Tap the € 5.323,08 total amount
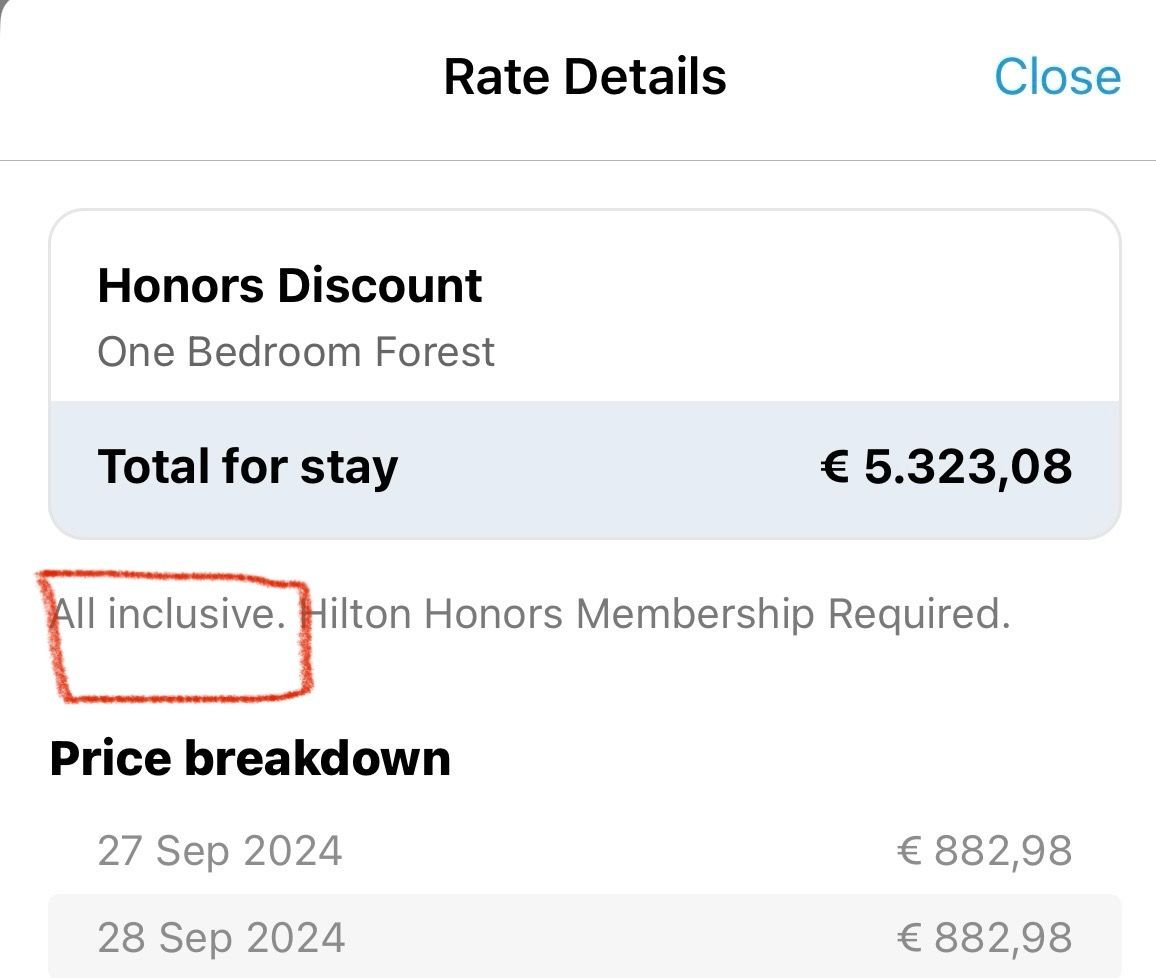 (946, 467)
